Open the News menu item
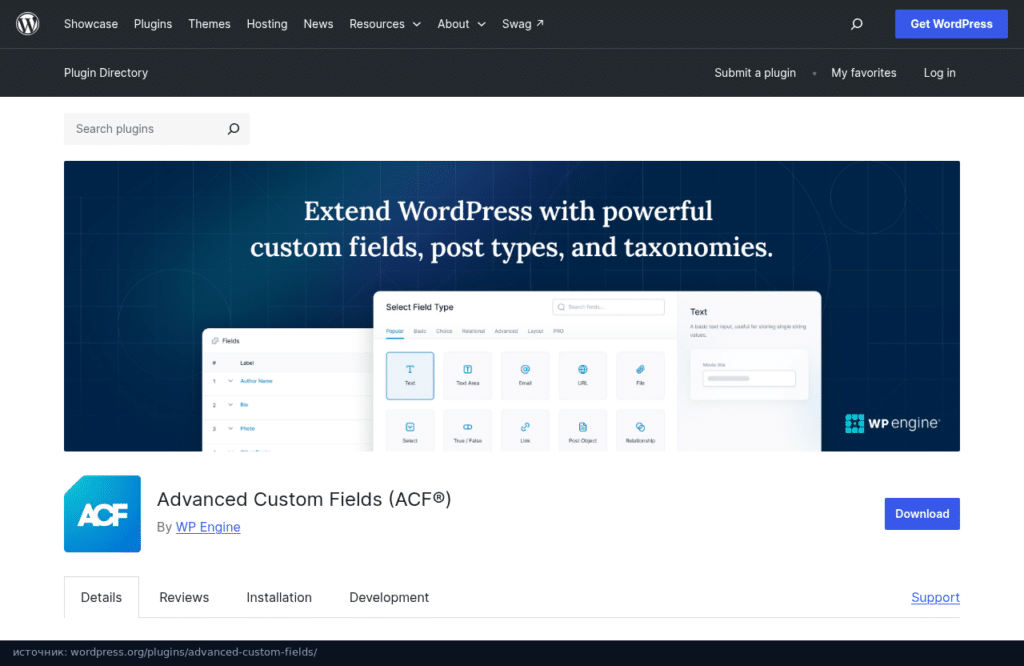Image resolution: width=1024 pixels, height=666 pixels. tap(318, 24)
